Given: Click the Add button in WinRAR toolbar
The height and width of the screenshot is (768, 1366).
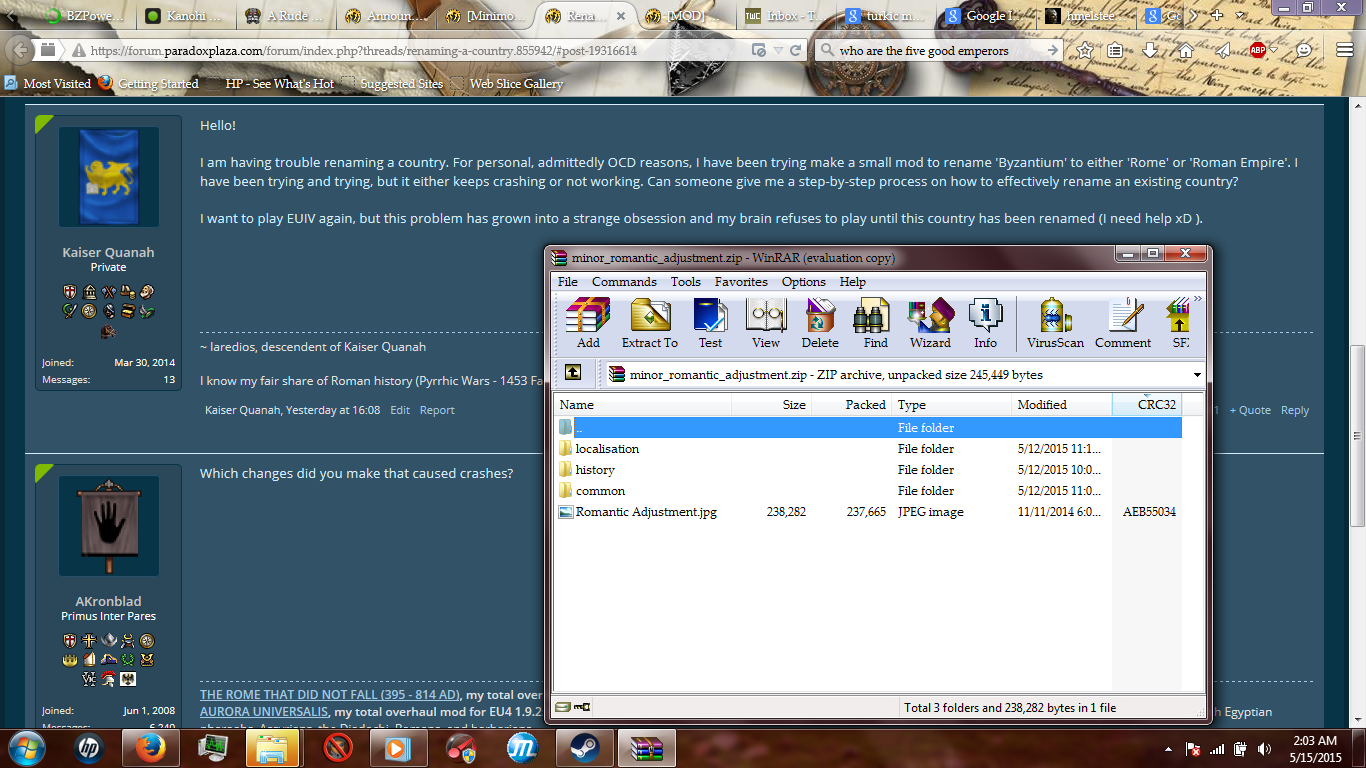Looking at the screenshot, I should click(x=588, y=324).
